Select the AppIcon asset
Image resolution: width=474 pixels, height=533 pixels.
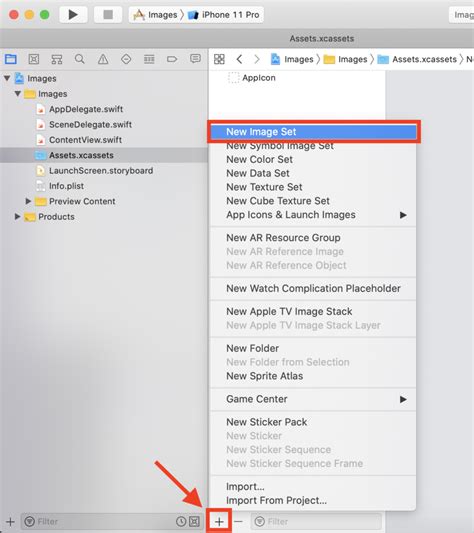[252, 78]
